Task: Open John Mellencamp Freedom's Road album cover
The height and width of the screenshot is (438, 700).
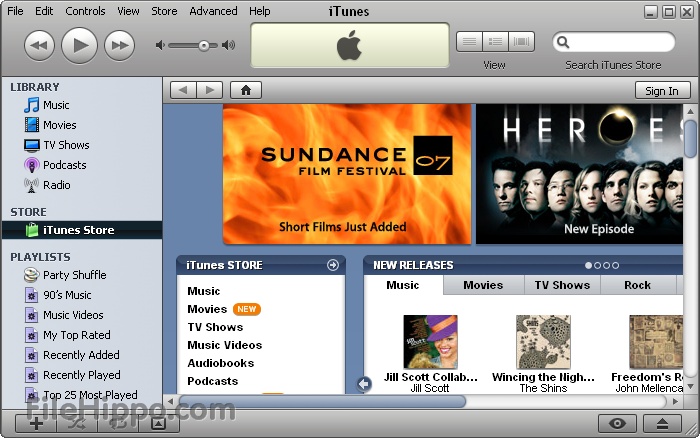Action: pyautogui.click(x=656, y=342)
